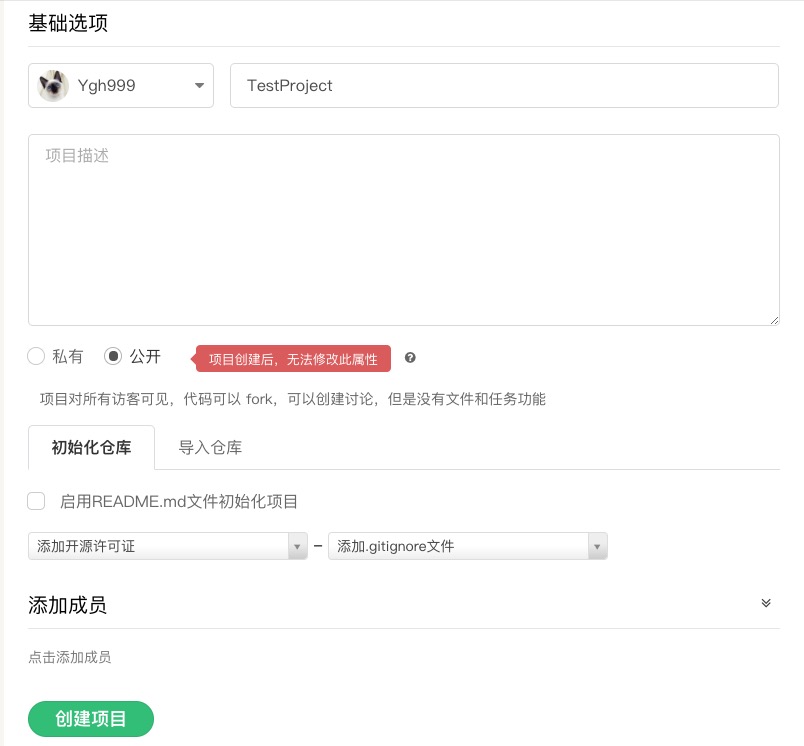The image size is (804, 746).
Task: Click the 添加成员 section heading
Action: [68, 605]
